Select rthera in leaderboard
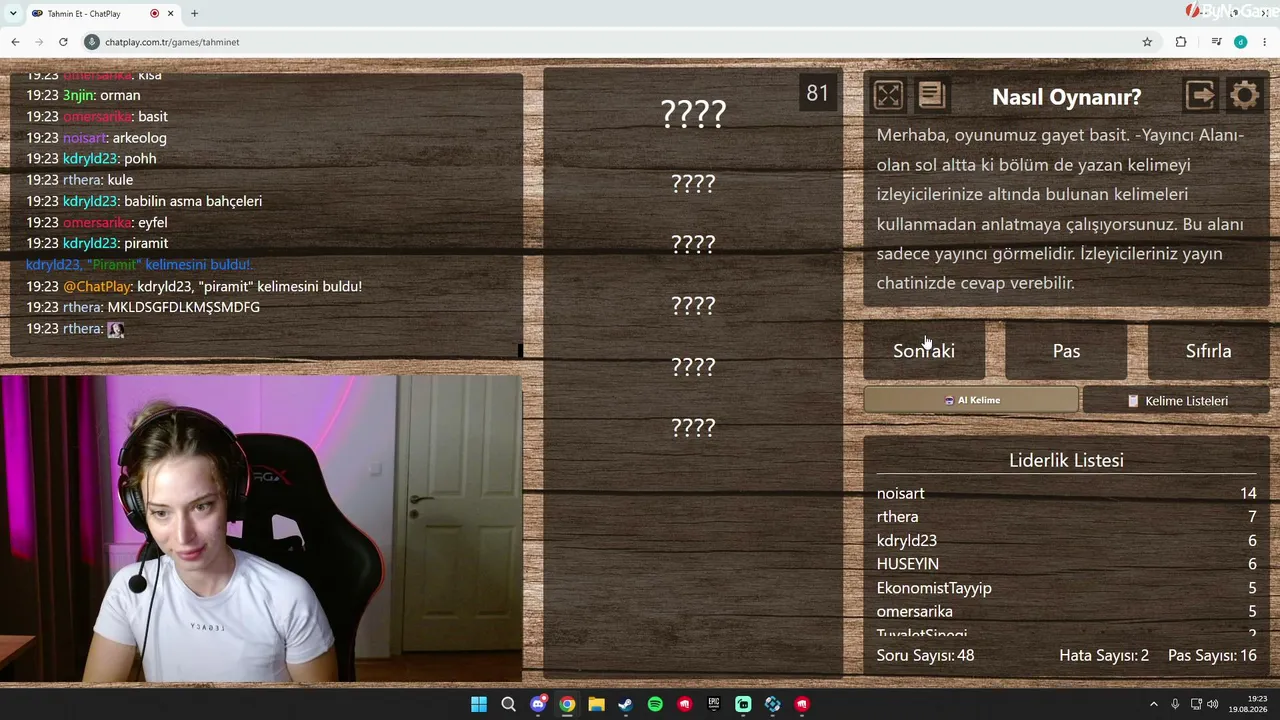The height and width of the screenshot is (720, 1280). (x=897, y=517)
